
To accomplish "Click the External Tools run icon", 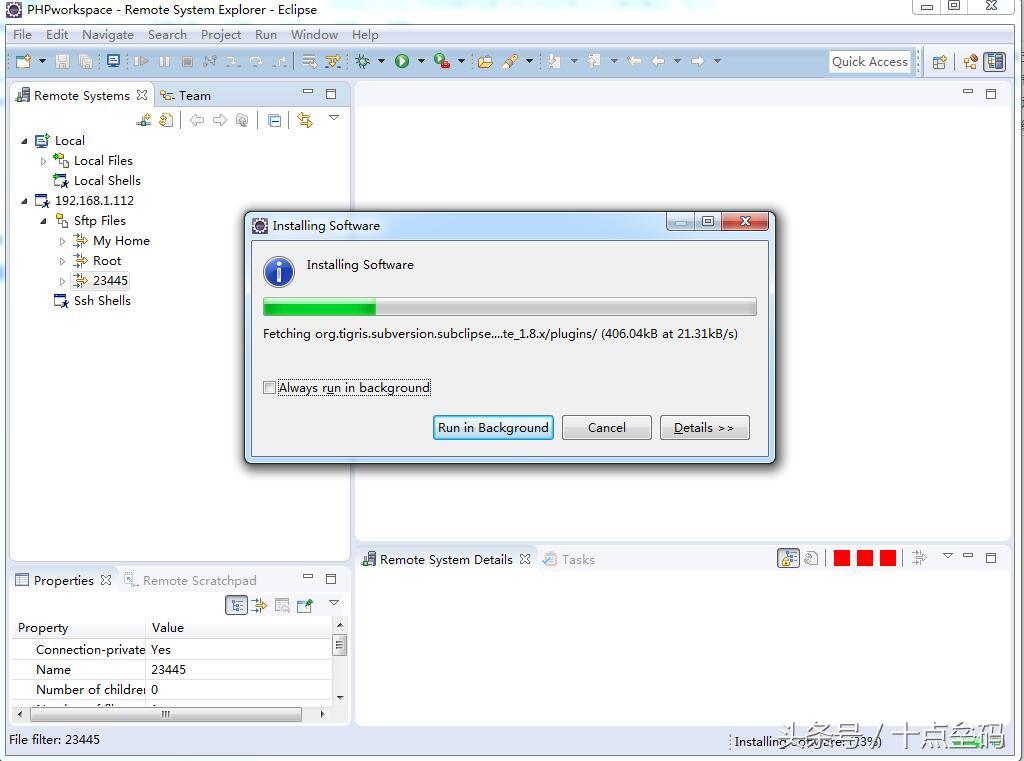I will (x=442, y=61).
